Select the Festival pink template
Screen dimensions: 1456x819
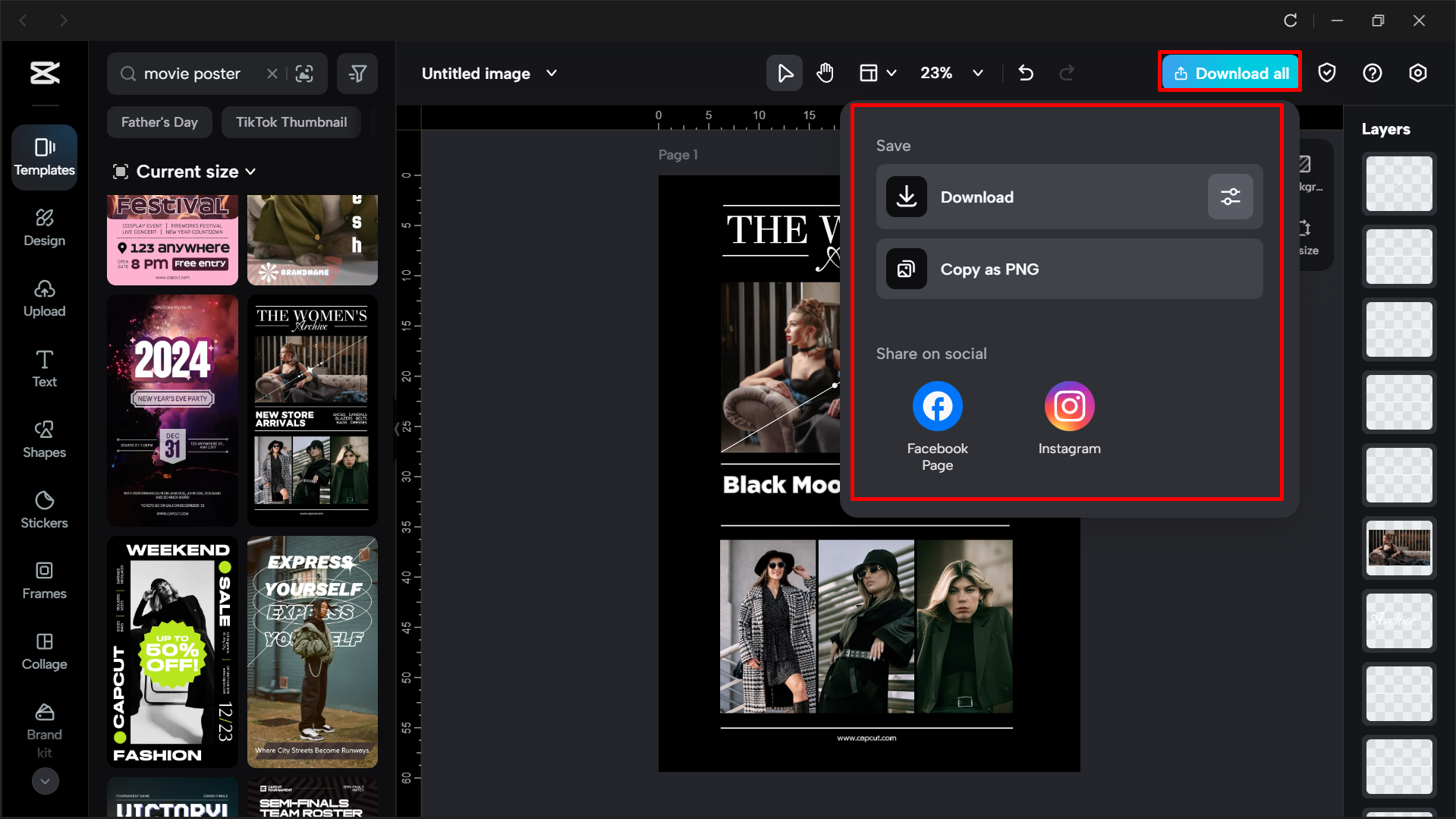click(172, 240)
